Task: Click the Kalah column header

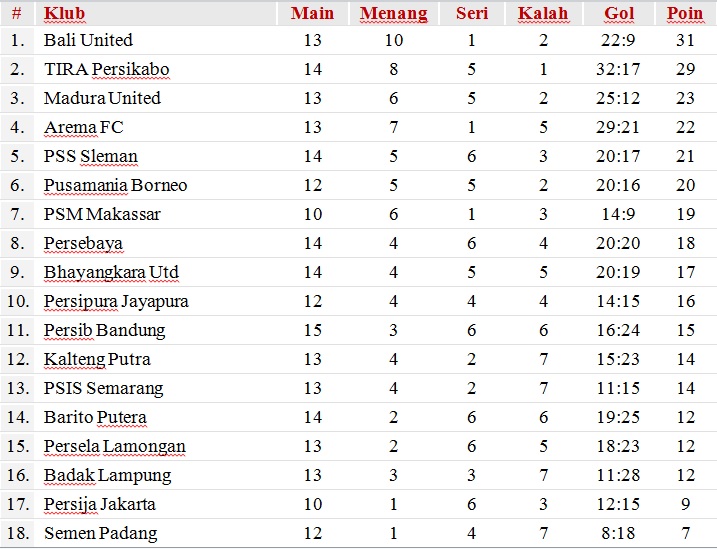Action: pyautogui.click(x=543, y=14)
